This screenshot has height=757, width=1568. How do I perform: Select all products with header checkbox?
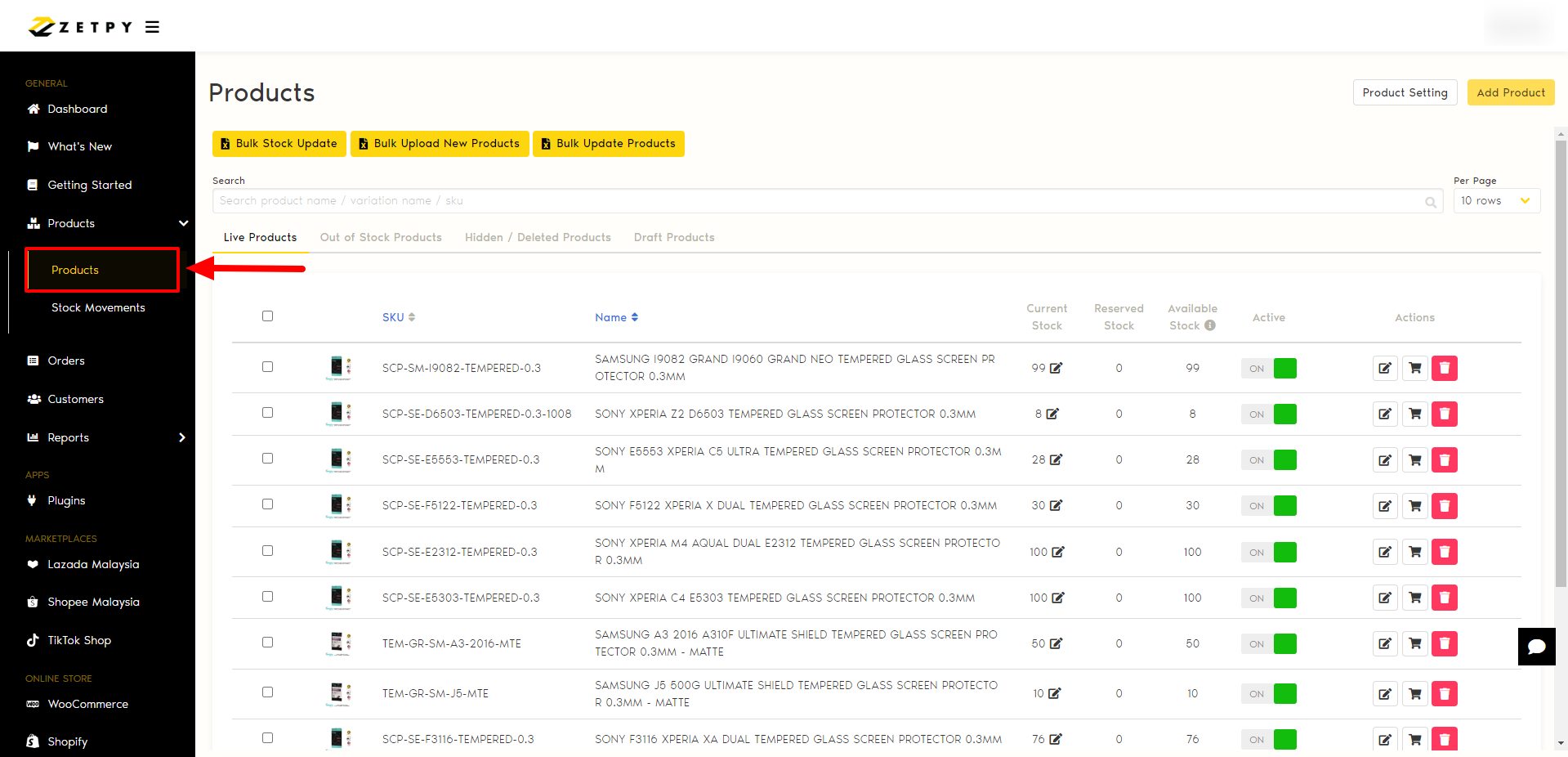(x=267, y=316)
